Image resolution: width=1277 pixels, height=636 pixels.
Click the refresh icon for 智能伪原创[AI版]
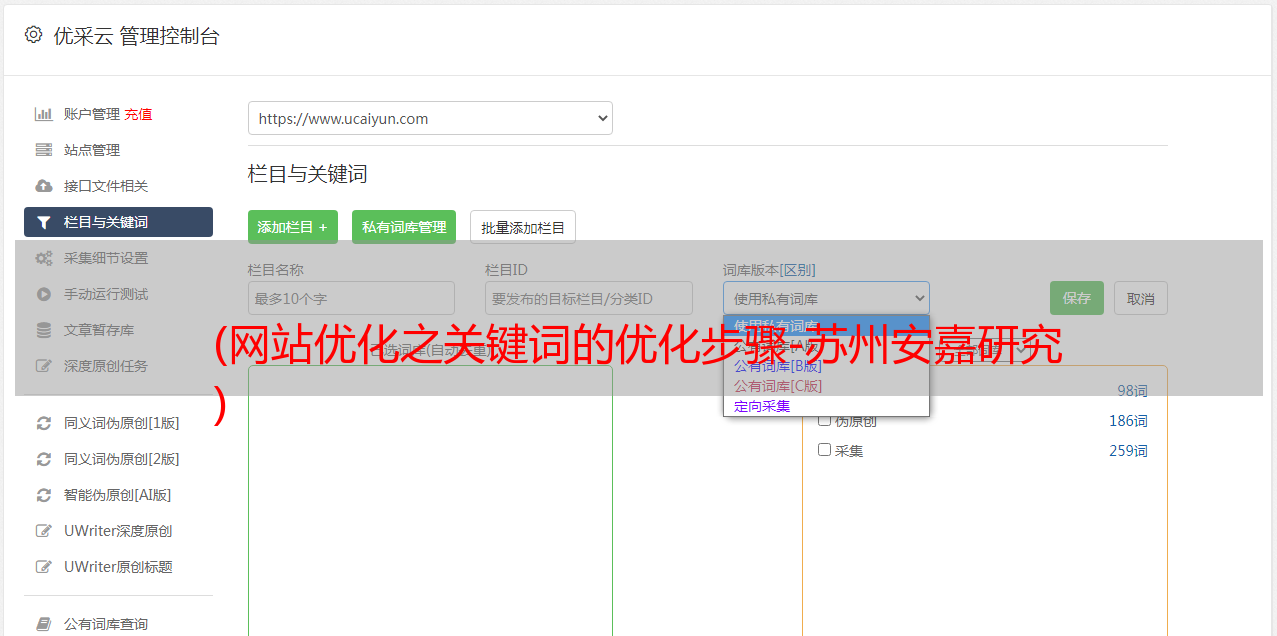click(x=43, y=495)
